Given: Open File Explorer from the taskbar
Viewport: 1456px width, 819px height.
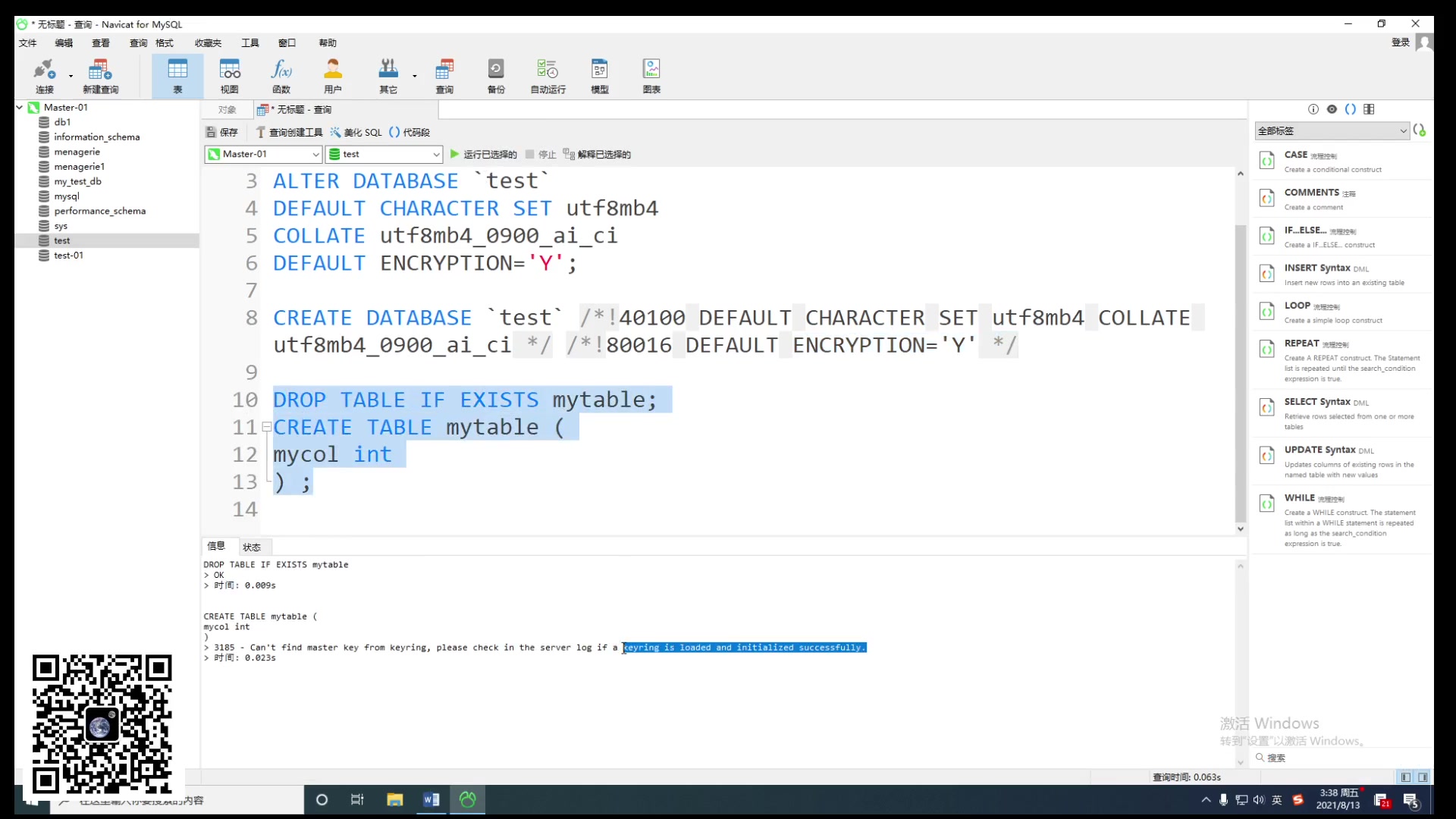Looking at the screenshot, I should [x=395, y=800].
